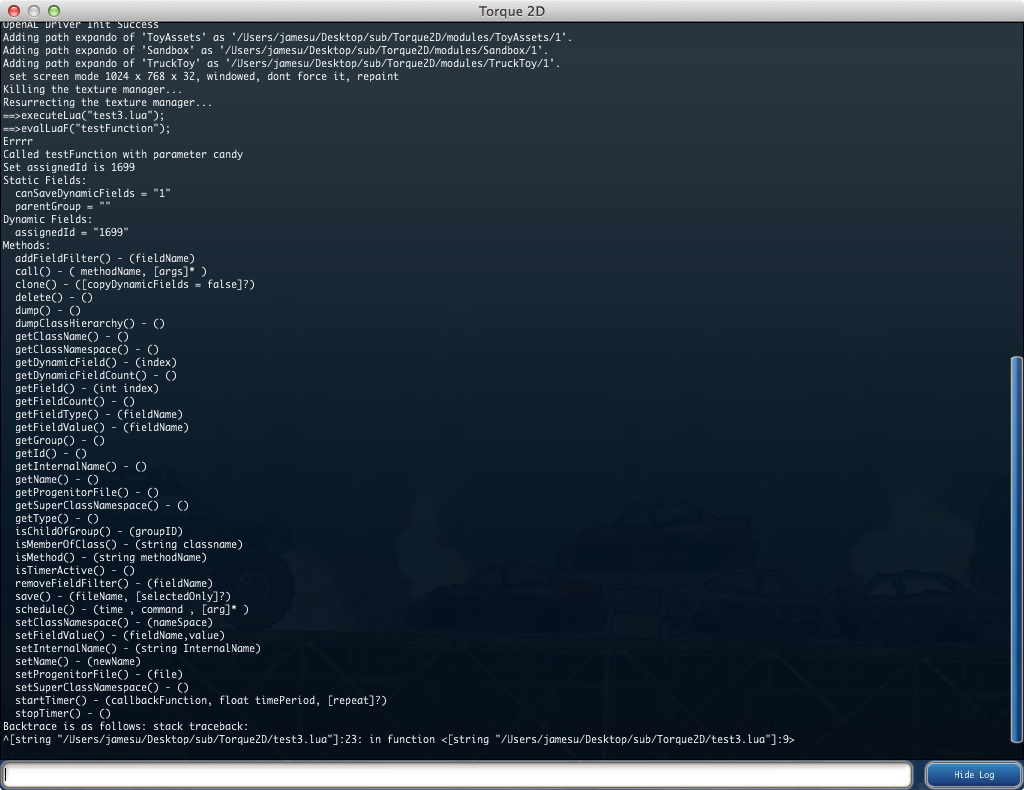Click the "Set assignedId is 1699" line
This screenshot has height=790, width=1024.
[69, 167]
